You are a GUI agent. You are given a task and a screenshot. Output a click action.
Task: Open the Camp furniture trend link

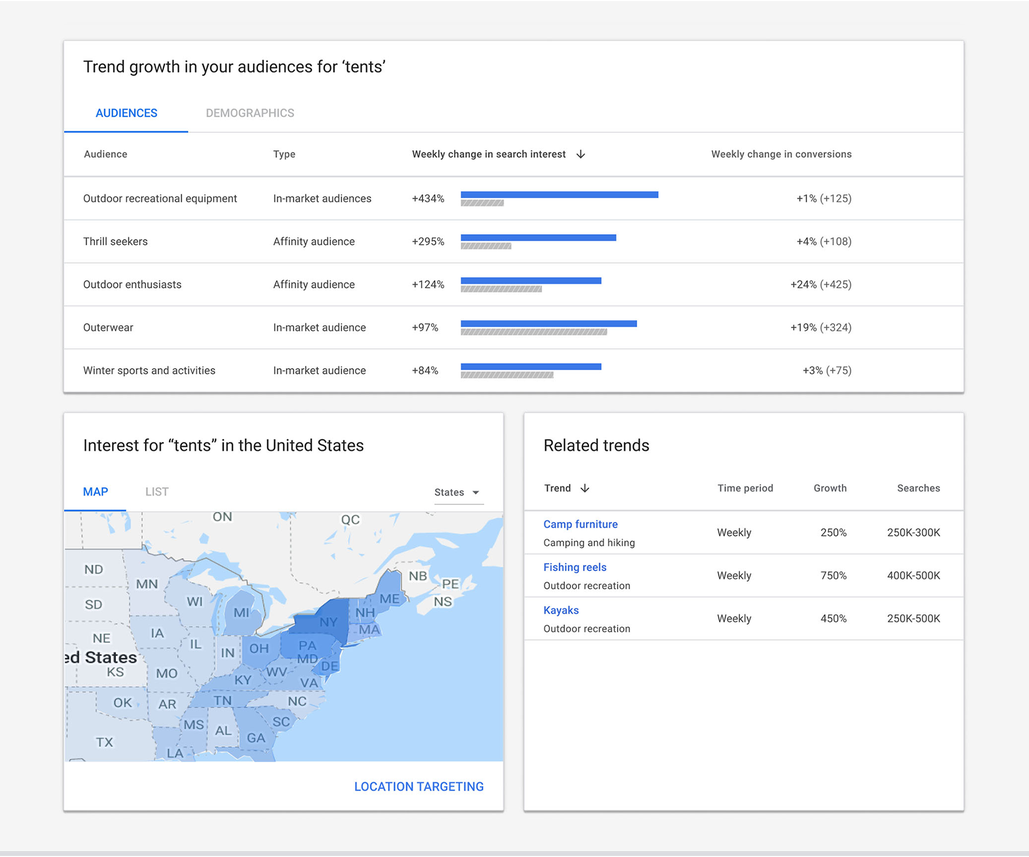(580, 524)
